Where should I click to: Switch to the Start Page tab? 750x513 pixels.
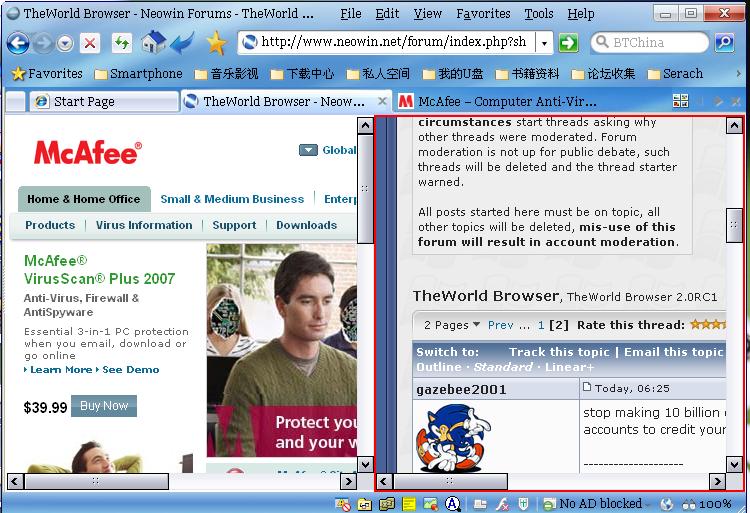point(103,101)
